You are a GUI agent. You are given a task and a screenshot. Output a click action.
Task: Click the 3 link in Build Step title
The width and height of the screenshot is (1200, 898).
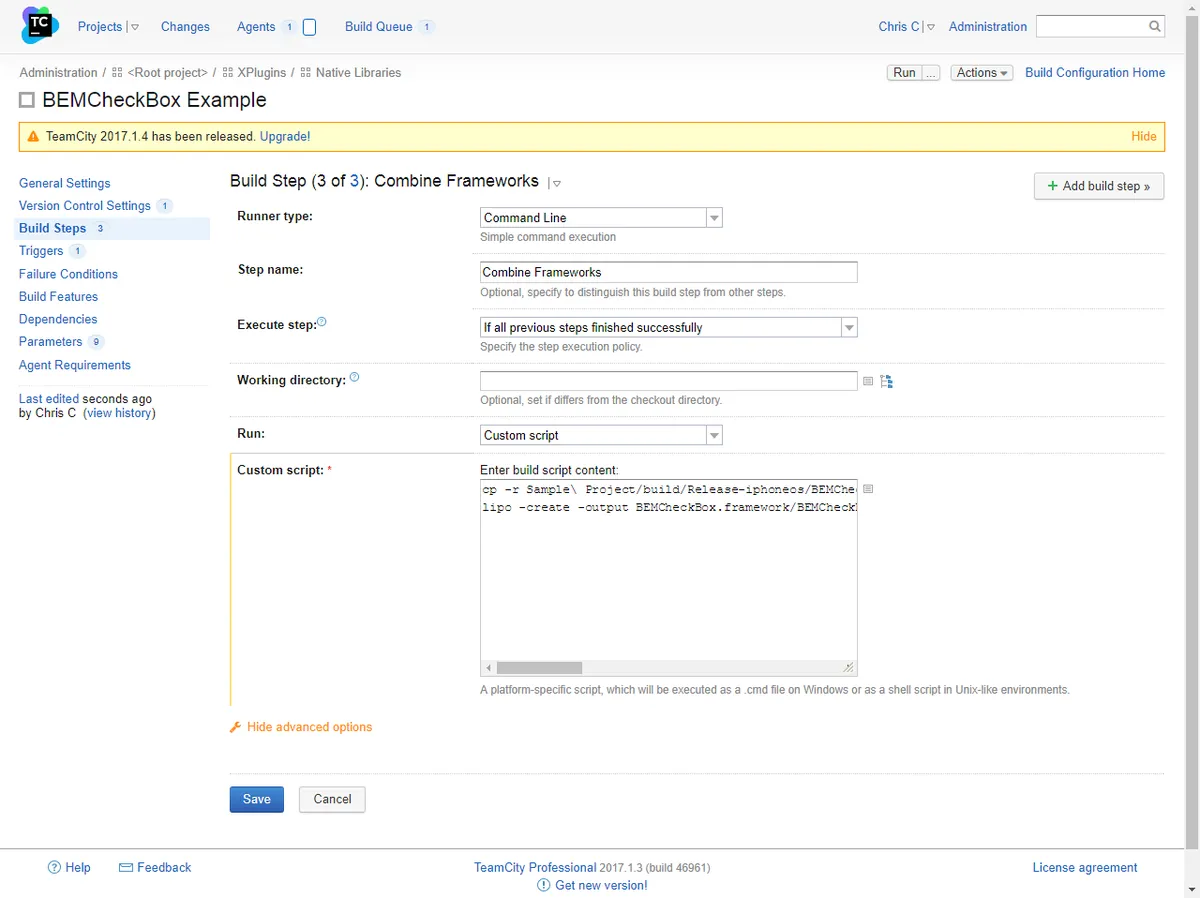[x=354, y=181]
